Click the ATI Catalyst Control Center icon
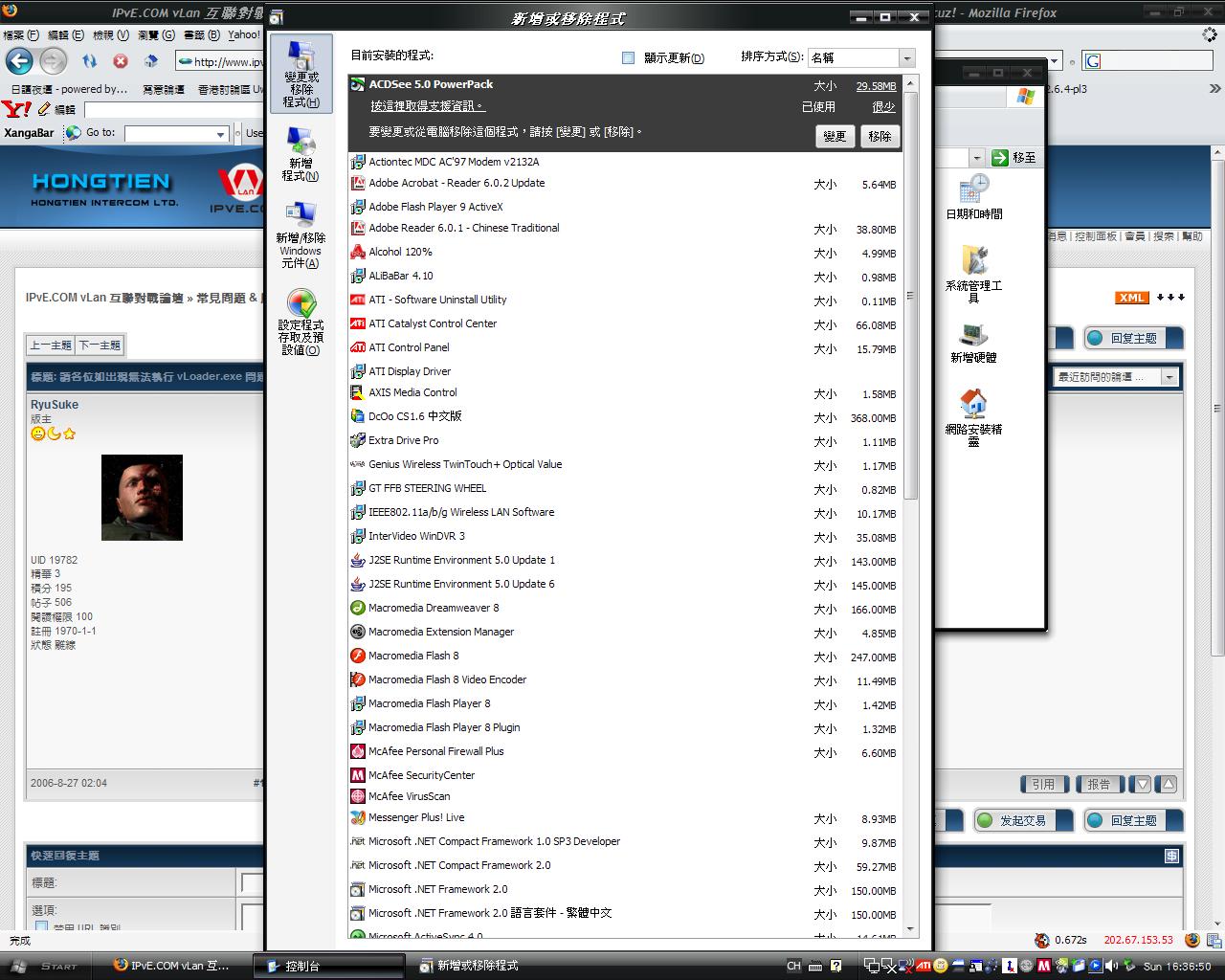1225x980 pixels. coord(358,323)
